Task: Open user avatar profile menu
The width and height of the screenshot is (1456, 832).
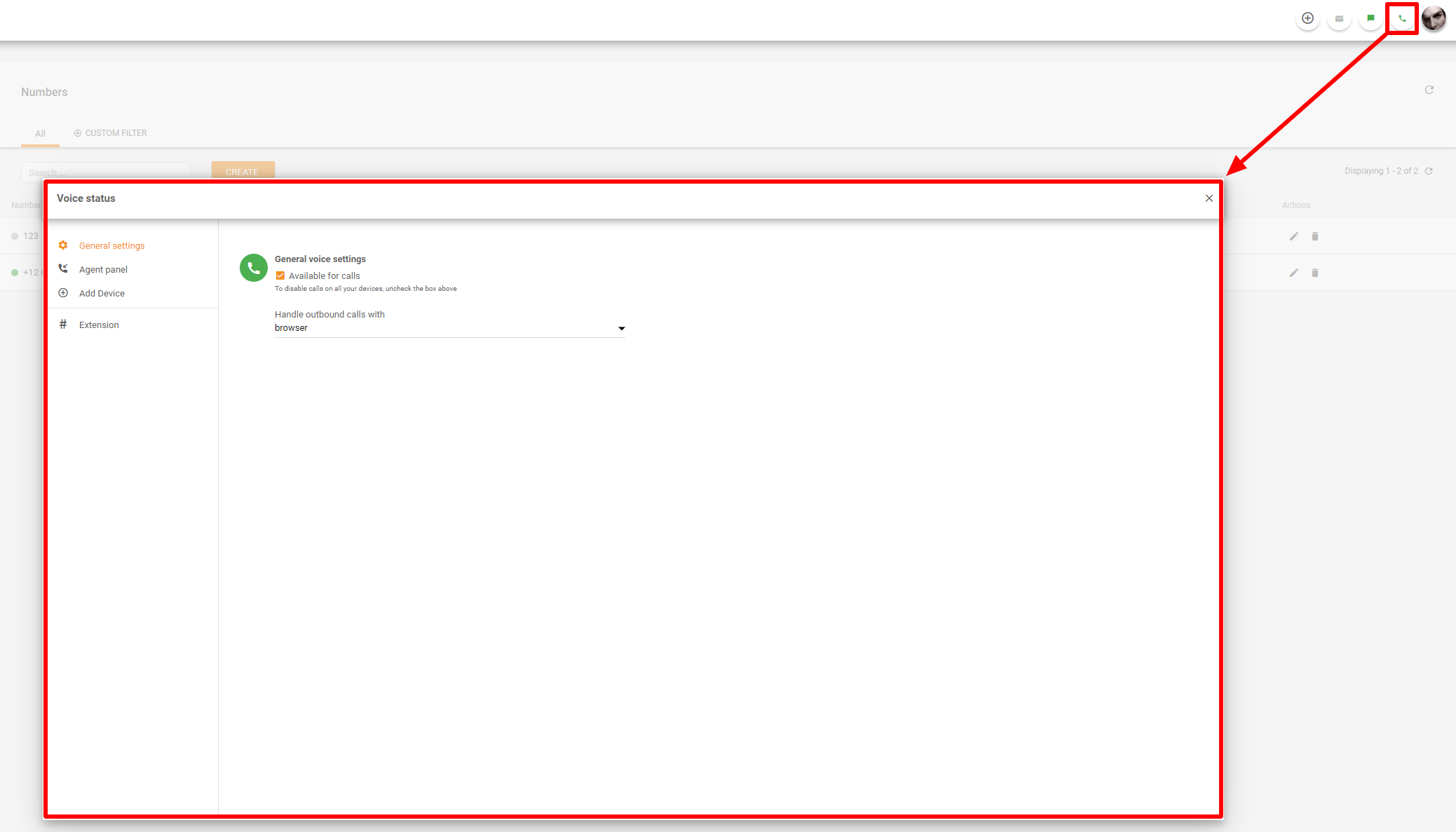Action: pyautogui.click(x=1434, y=19)
